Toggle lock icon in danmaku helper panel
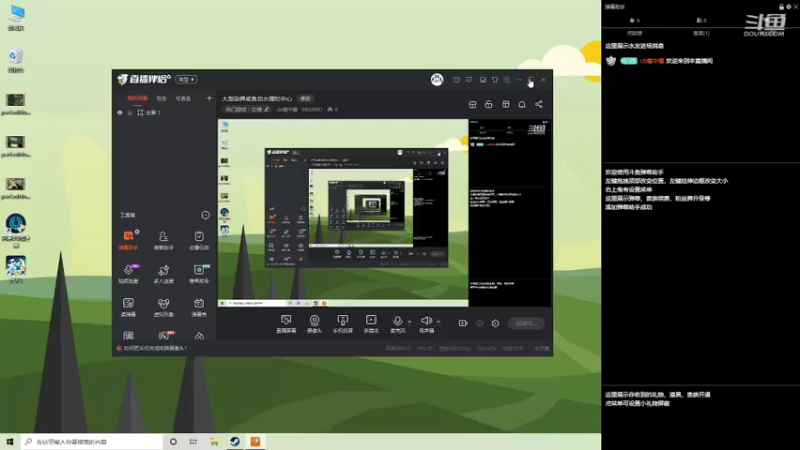 781,7
